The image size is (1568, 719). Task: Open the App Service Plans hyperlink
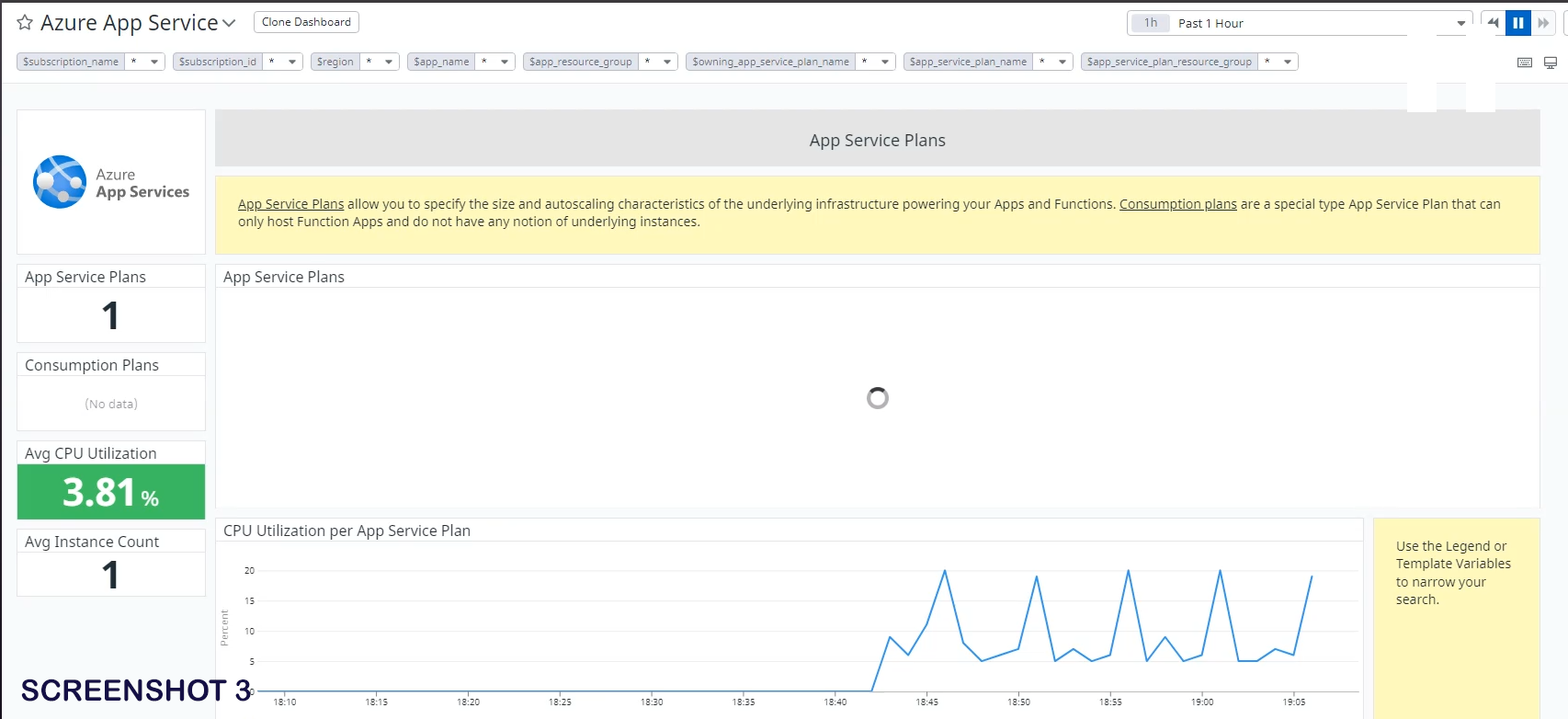pos(290,204)
